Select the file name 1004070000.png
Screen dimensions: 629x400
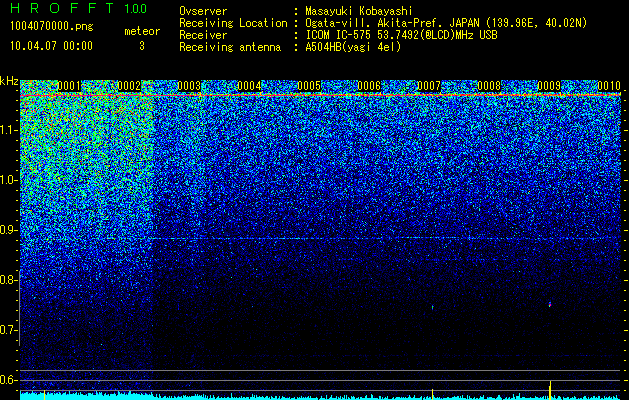(x=52, y=26)
